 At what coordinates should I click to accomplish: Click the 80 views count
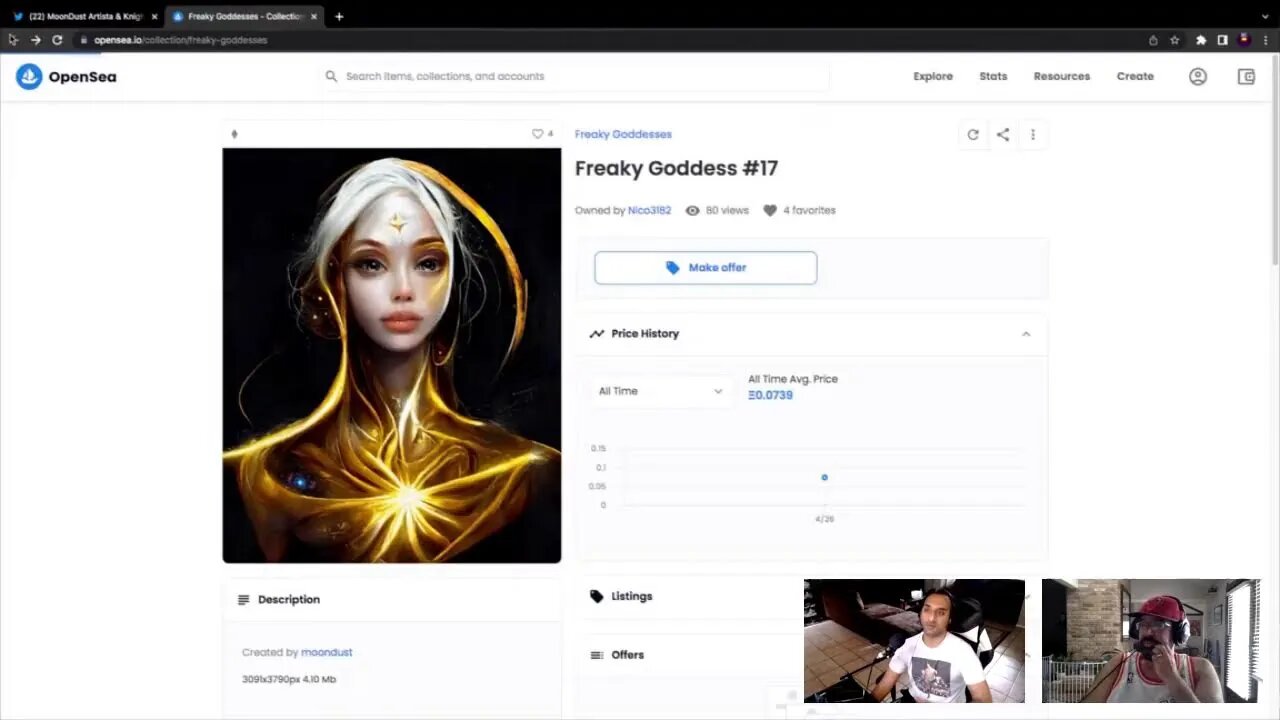[x=717, y=210]
